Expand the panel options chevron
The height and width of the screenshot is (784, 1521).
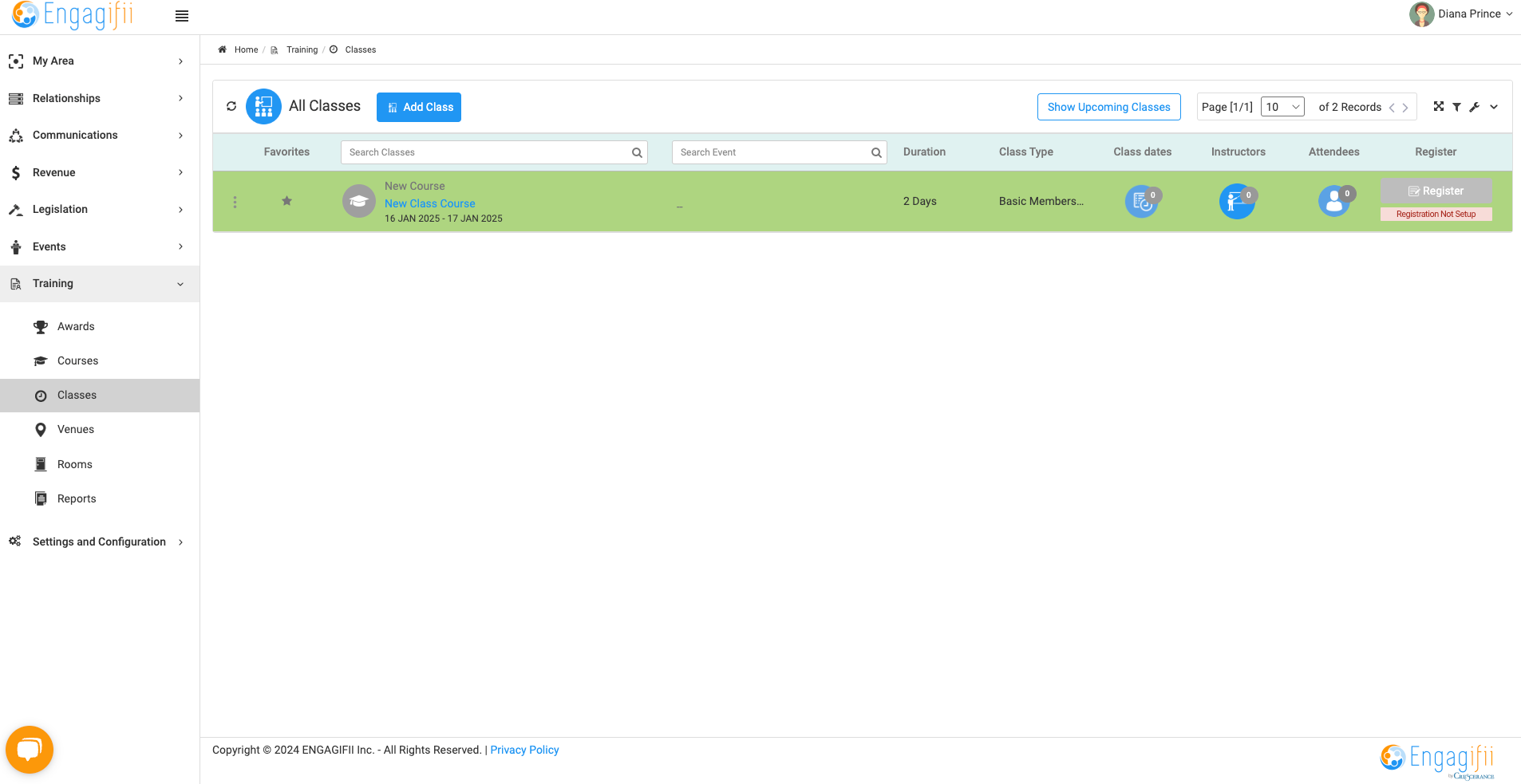[x=1494, y=107]
